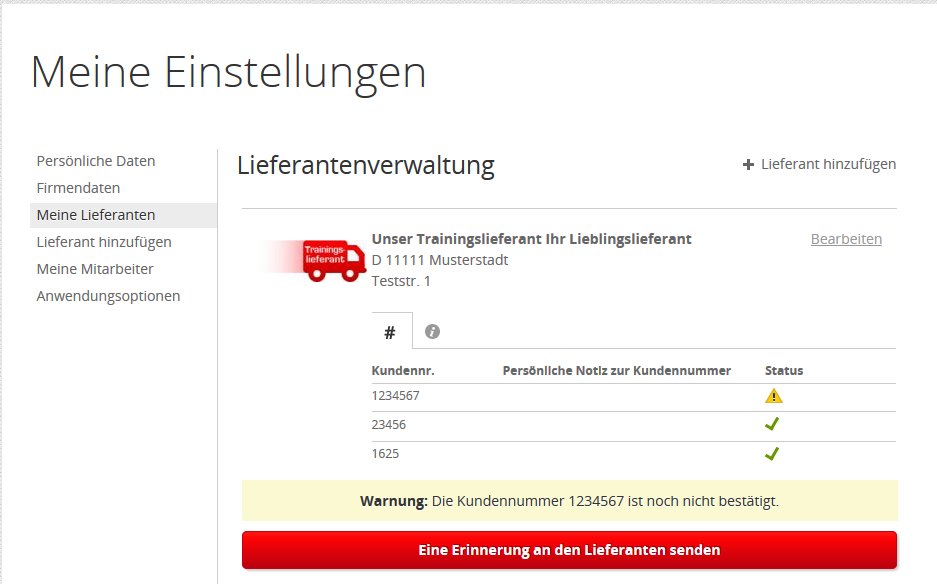This screenshot has width=937, height=584.
Task: Click the Bearbeiten link
Action: [x=846, y=239]
